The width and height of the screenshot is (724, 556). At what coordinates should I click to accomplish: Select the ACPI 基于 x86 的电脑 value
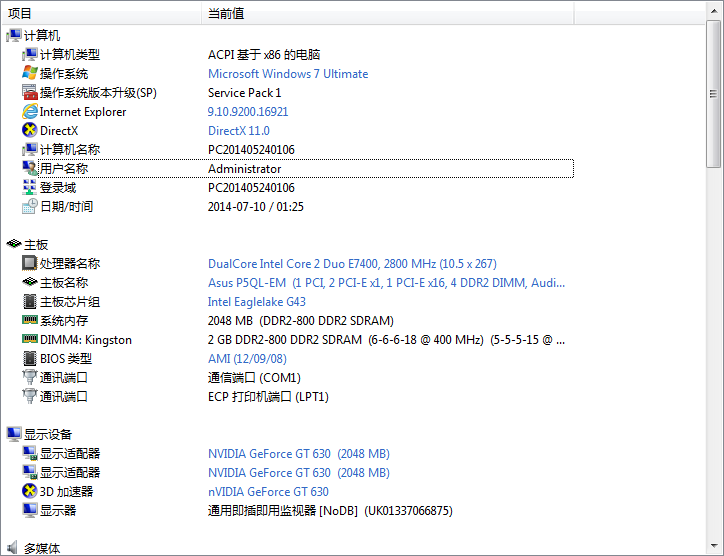click(x=264, y=54)
